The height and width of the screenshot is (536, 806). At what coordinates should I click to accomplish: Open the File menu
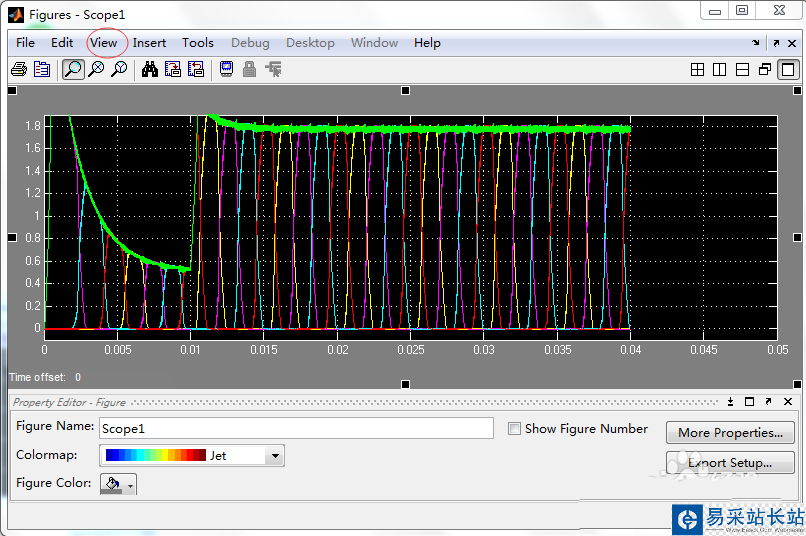(25, 43)
